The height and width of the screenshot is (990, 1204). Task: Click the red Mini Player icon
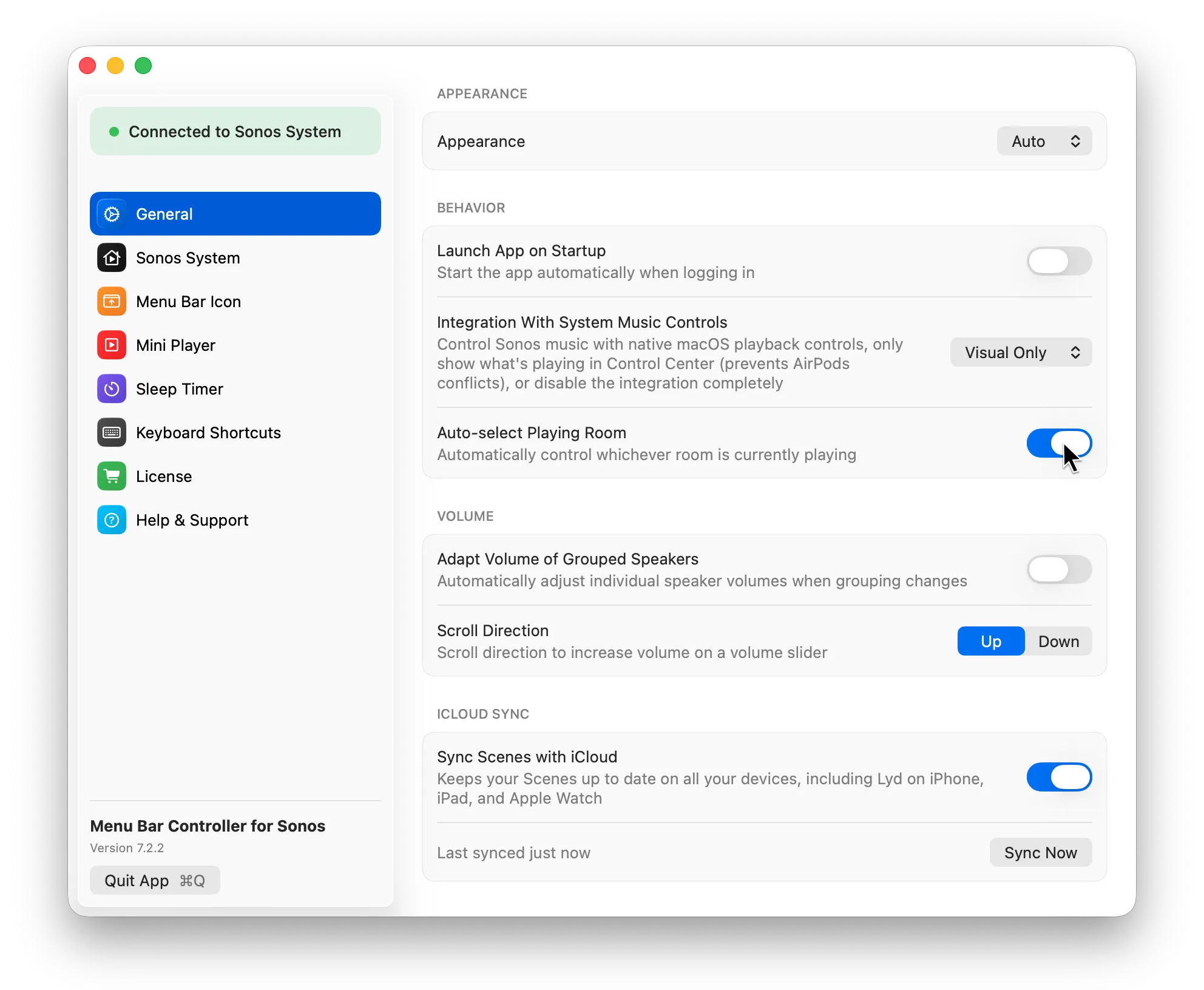112,345
